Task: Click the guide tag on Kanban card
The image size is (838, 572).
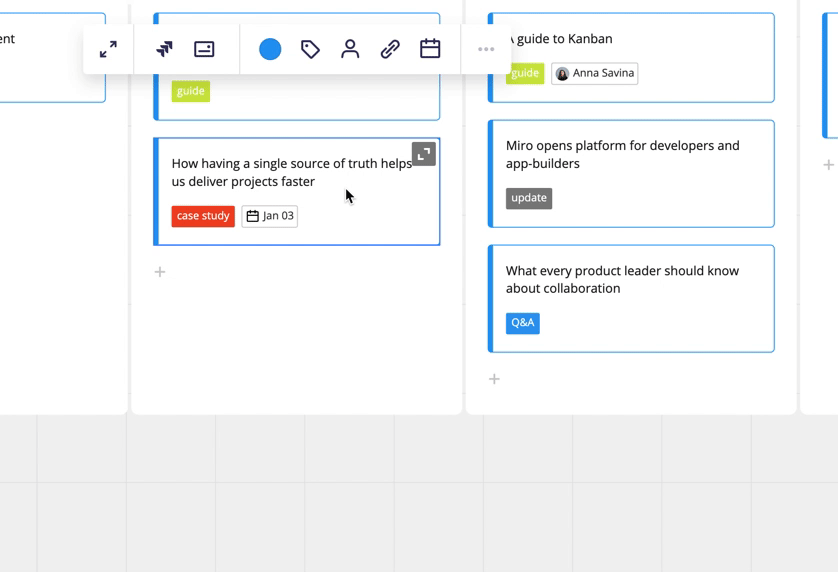Action: (x=525, y=73)
